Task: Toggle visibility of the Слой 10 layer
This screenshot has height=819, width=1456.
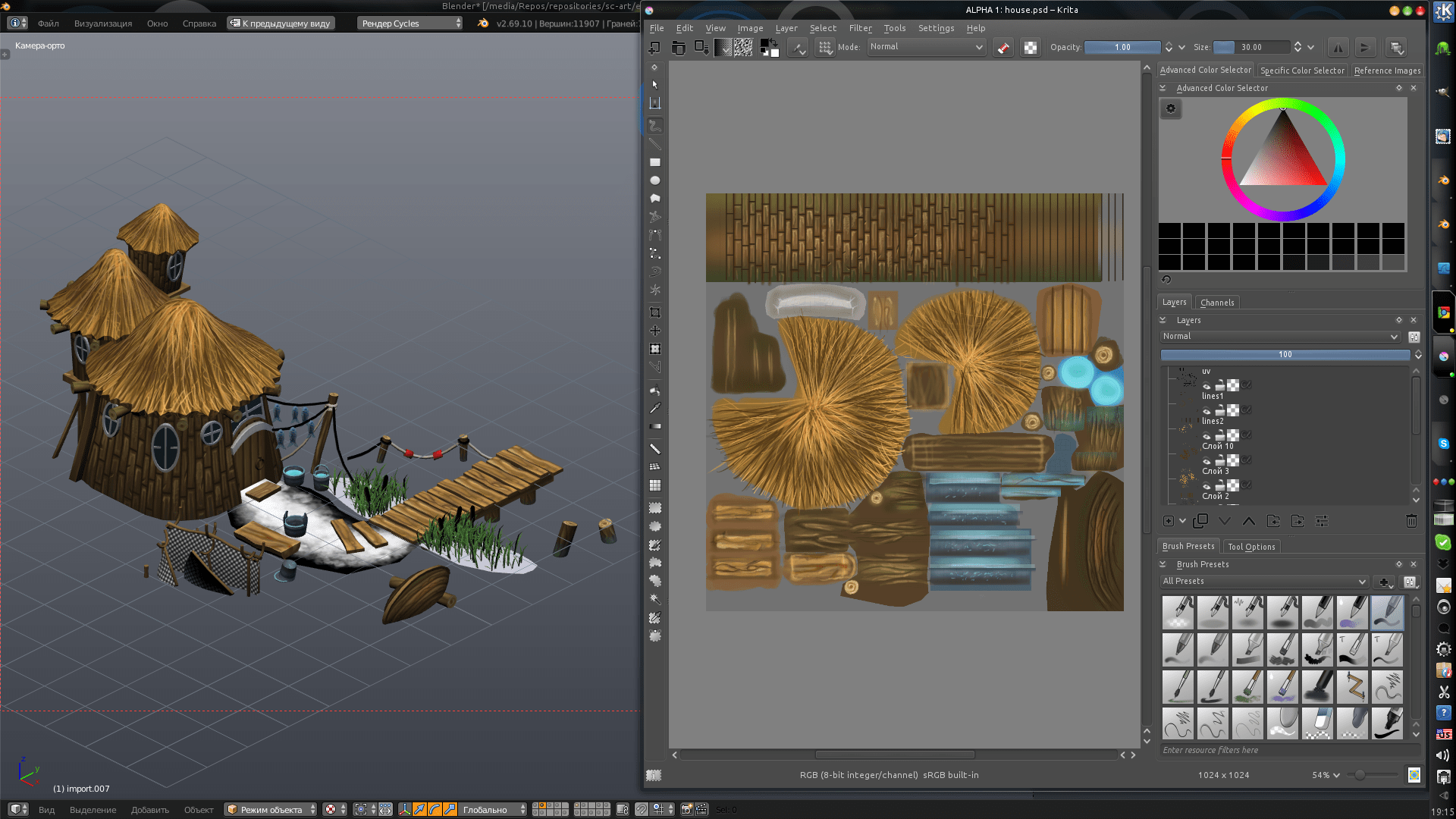Action: 1207,461
